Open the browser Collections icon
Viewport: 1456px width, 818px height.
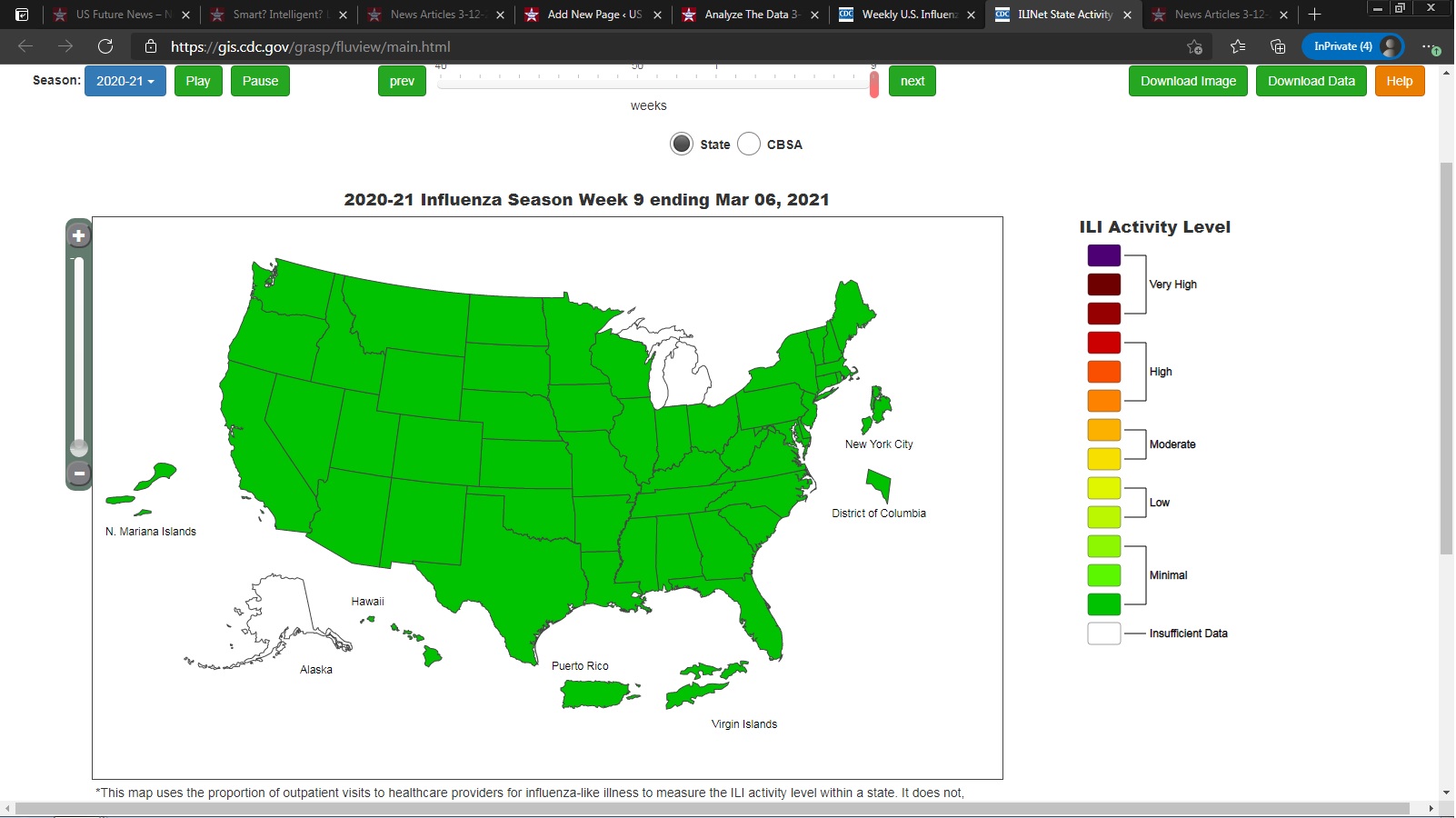[1278, 46]
